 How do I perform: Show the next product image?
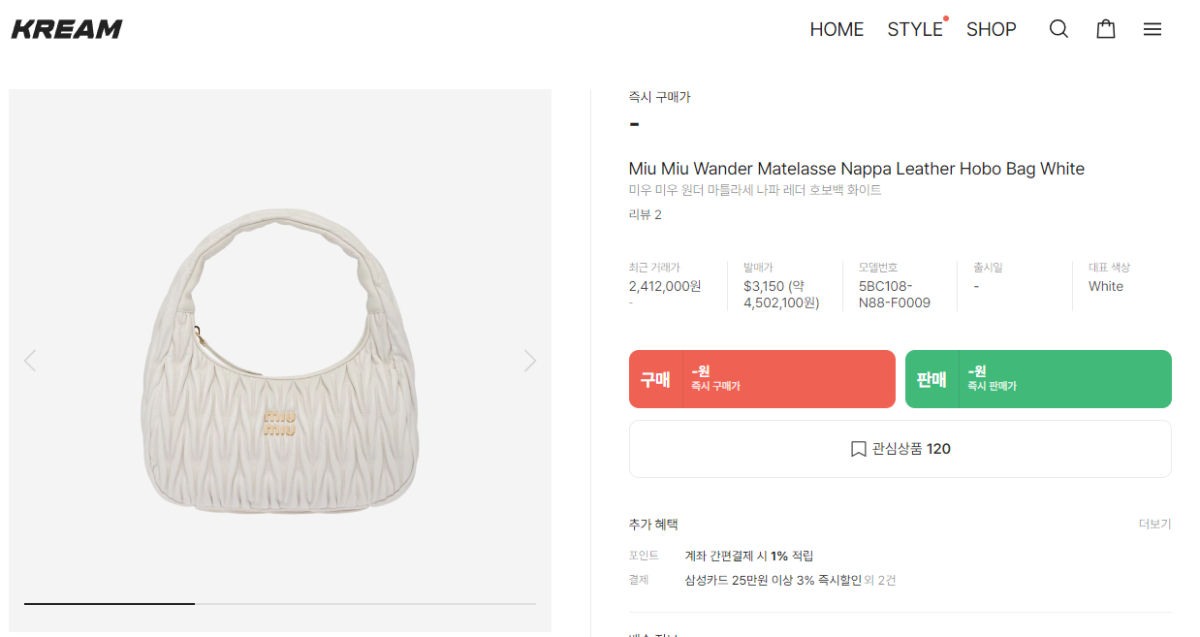point(530,361)
